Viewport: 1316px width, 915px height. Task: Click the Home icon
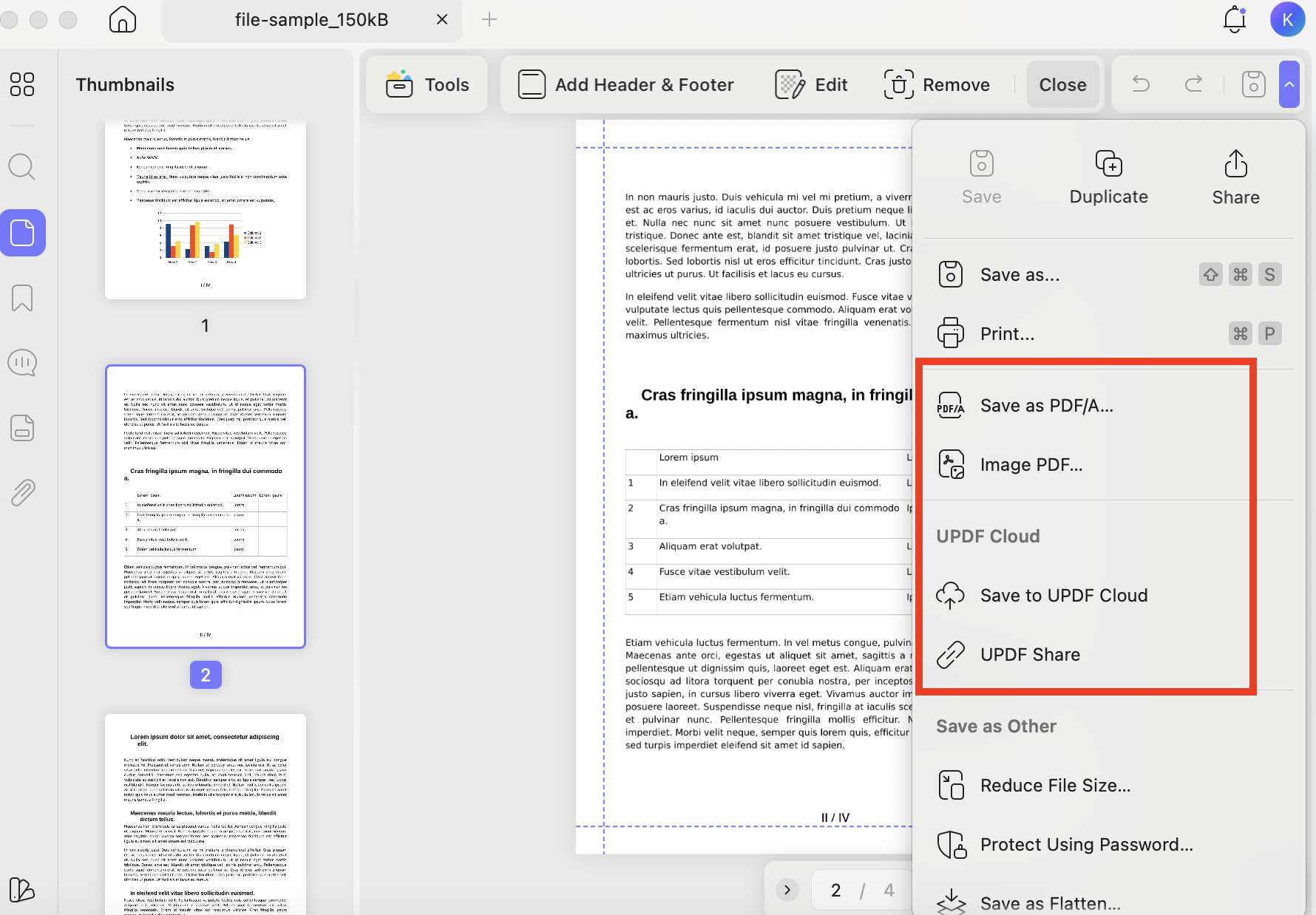point(122,20)
